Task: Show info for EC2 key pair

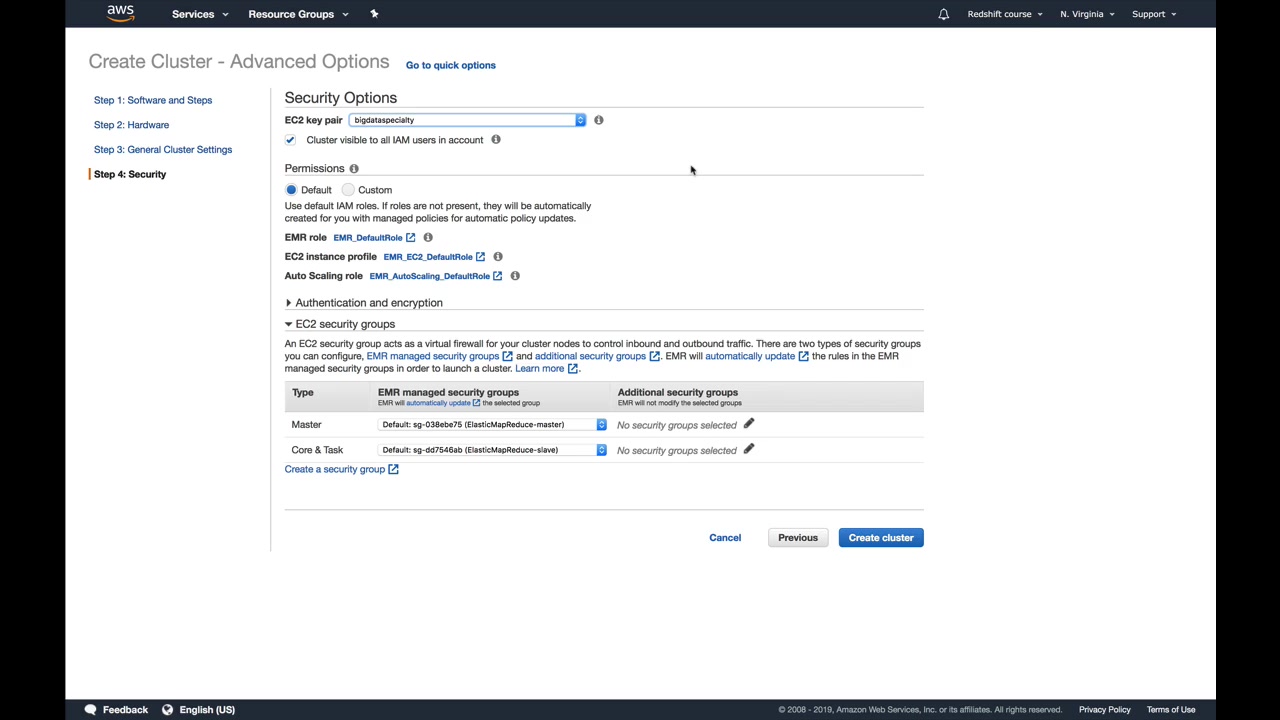Action: click(x=599, y=120)
